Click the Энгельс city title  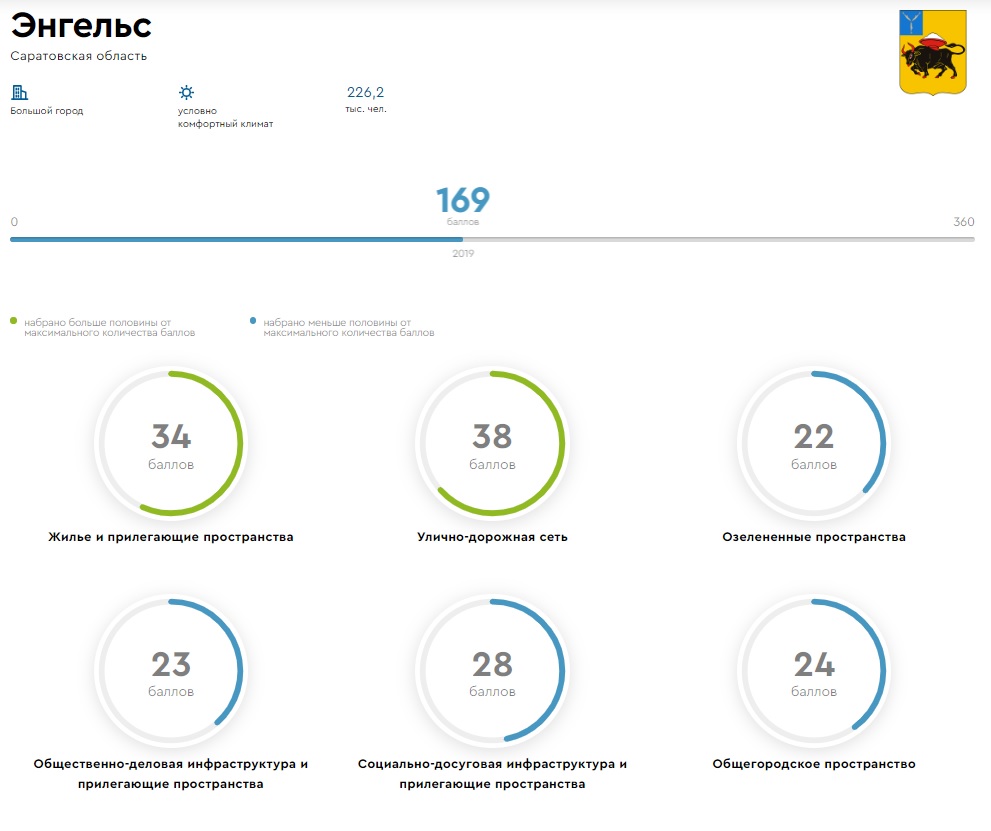(82, 26)
